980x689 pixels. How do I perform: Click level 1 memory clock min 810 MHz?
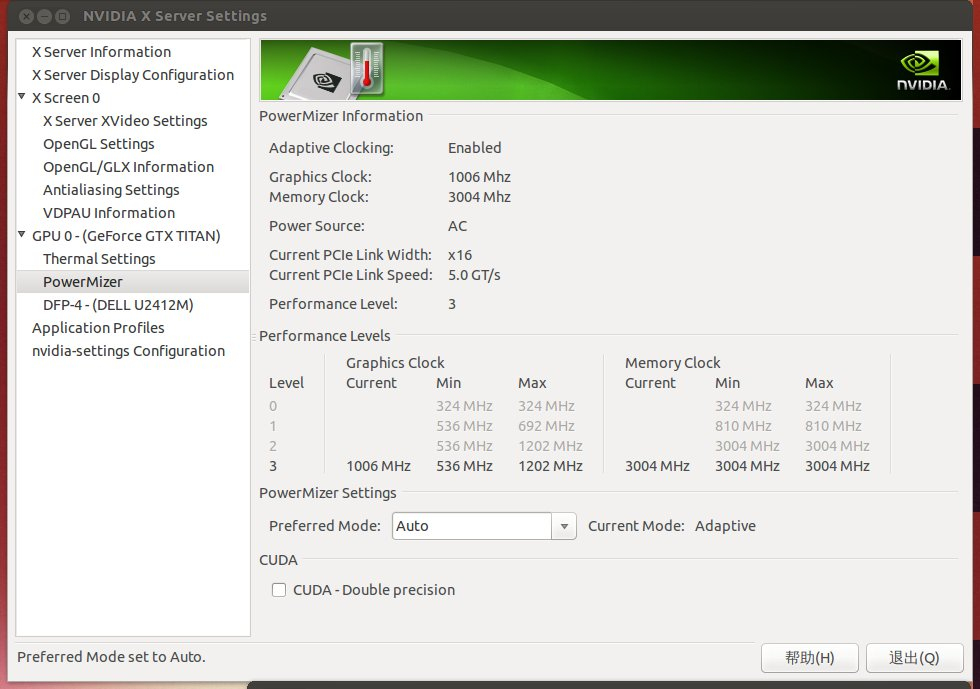[x=743, y=426]
